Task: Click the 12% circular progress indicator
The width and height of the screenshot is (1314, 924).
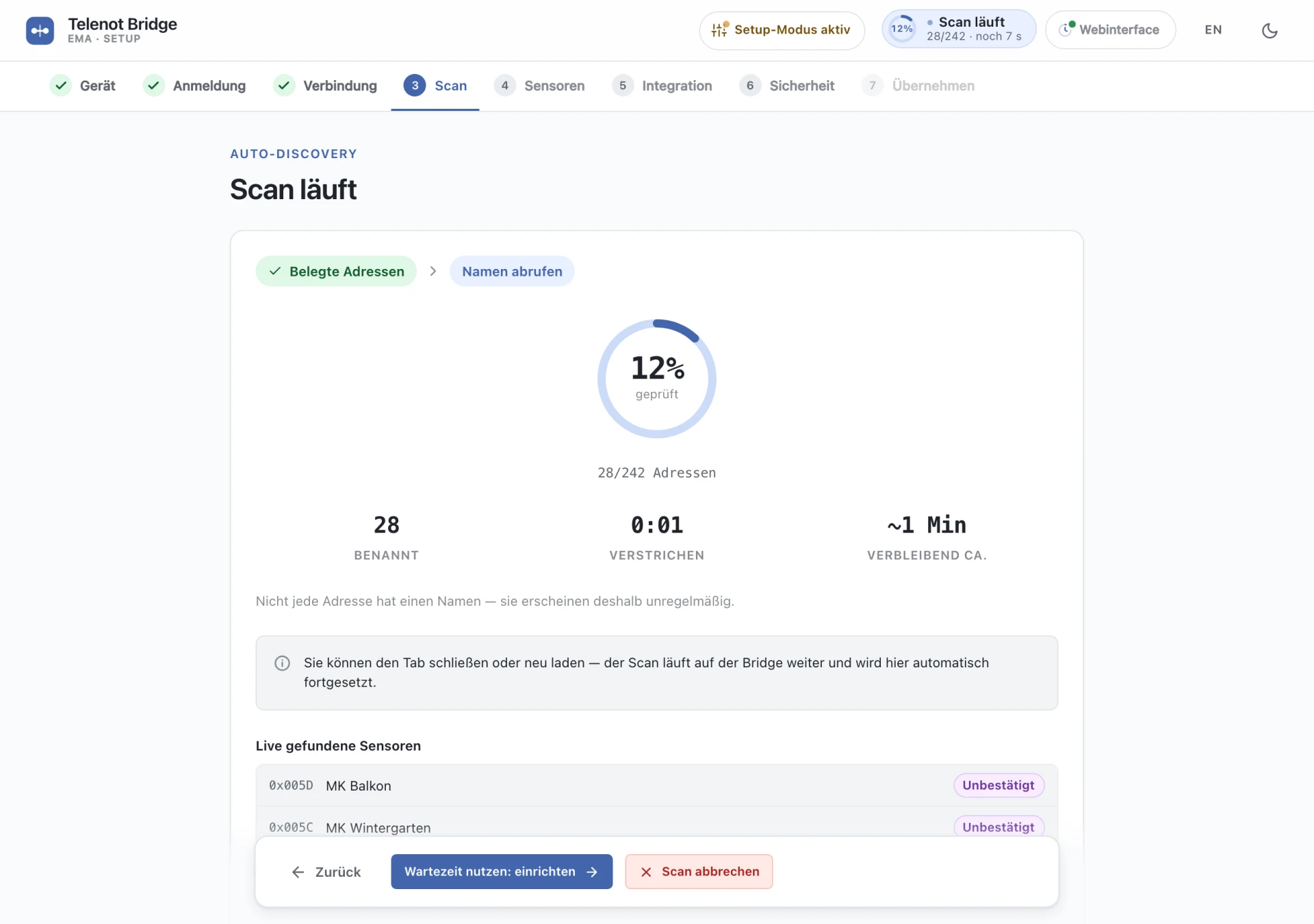Action: [657, 378]
